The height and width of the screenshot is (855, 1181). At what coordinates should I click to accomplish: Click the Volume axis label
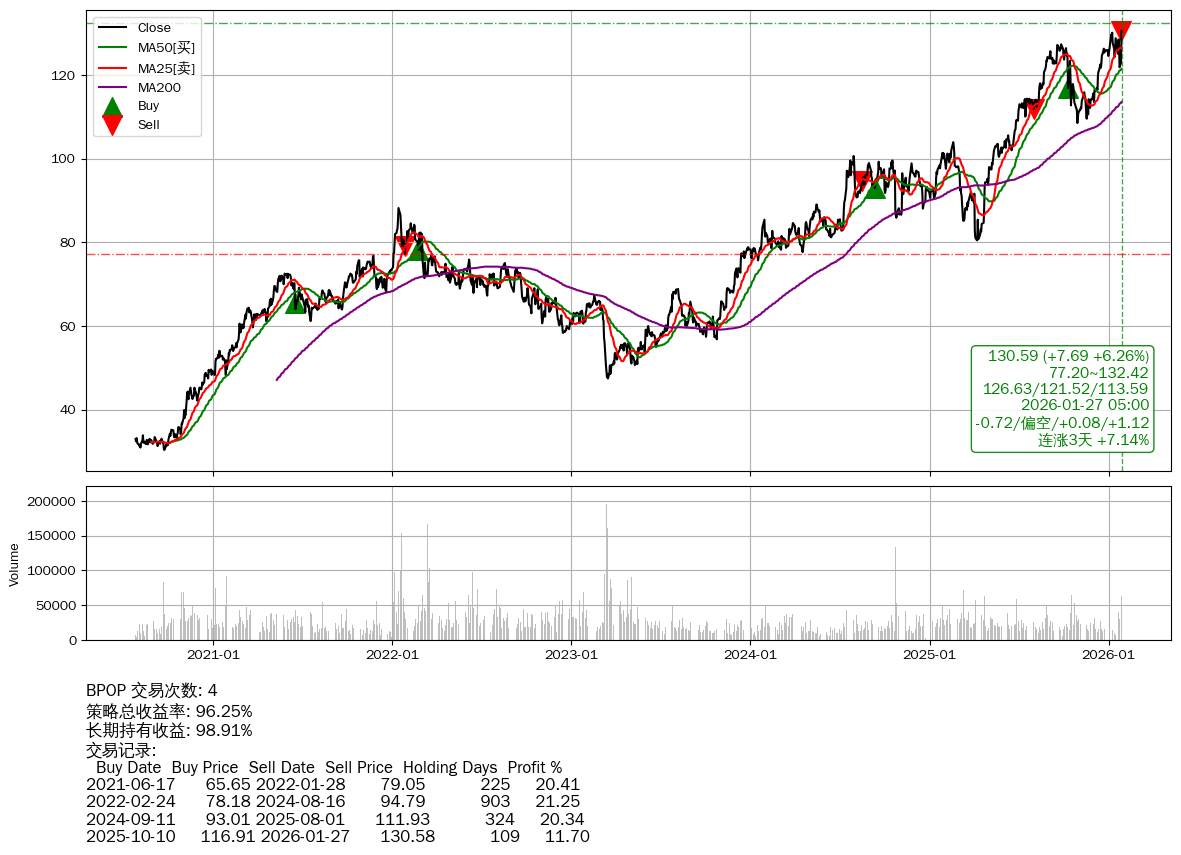pyautogui.click(x=14, y=564)
